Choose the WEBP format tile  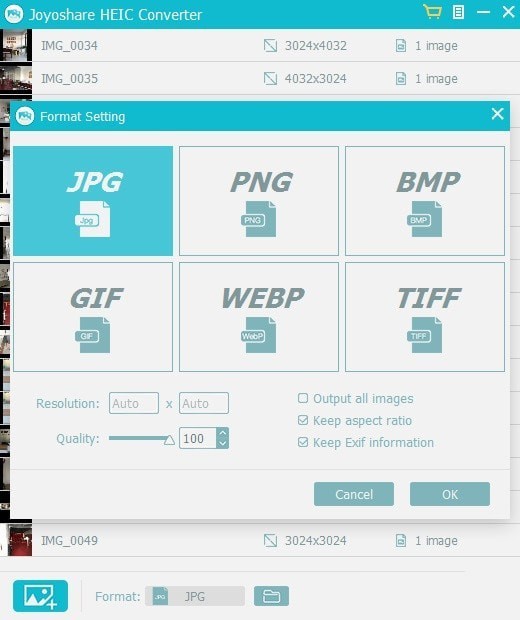pos(259,317)
